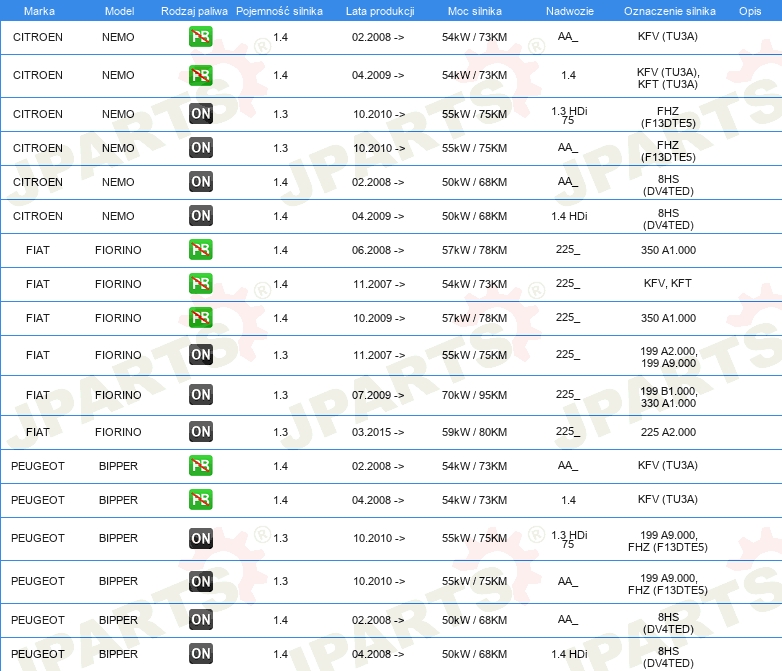Image resolution: width=782 pixels, height=671 pixels.
Task: Click the Opis column header
Action: 750,11
